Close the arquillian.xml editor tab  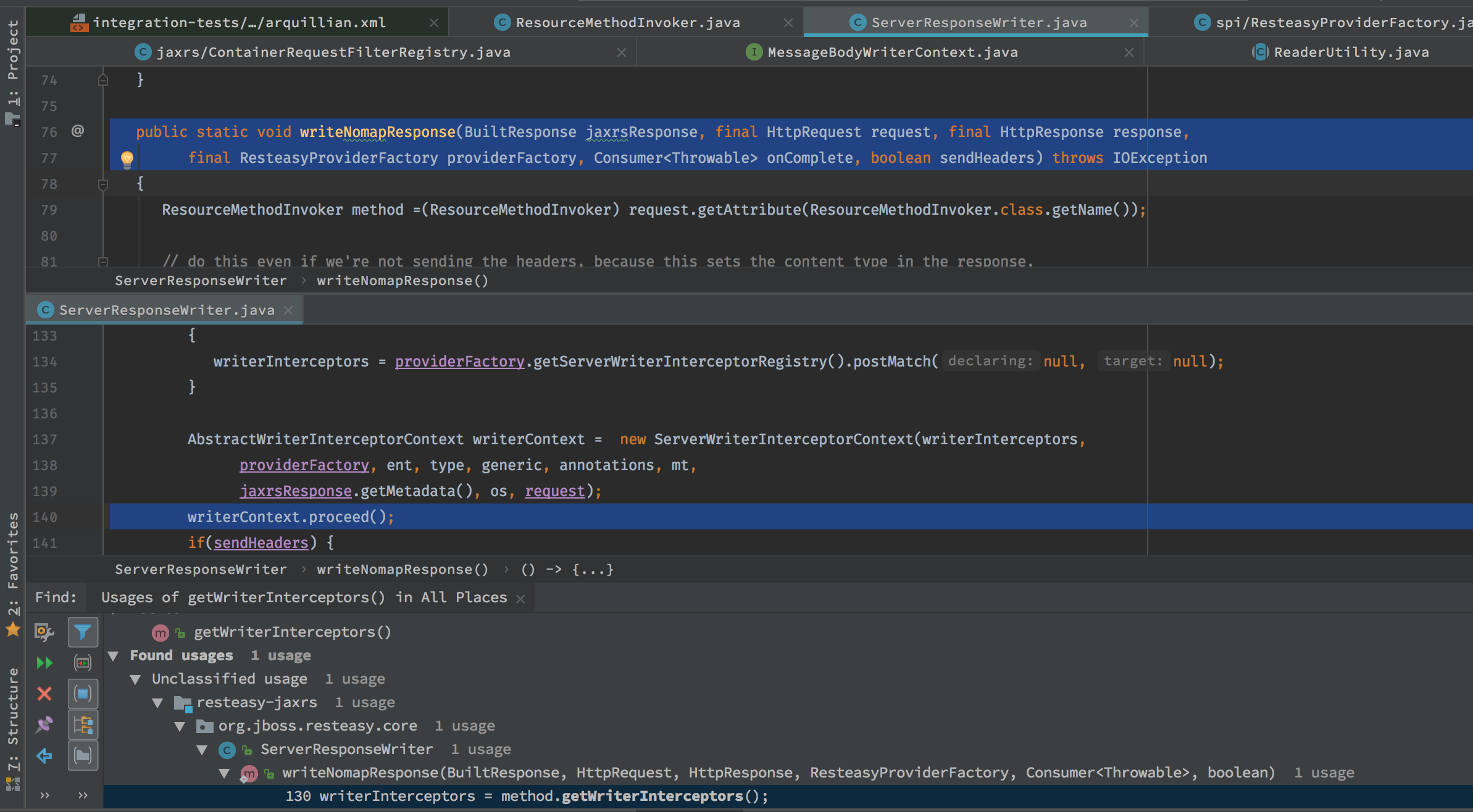point(434,23)
